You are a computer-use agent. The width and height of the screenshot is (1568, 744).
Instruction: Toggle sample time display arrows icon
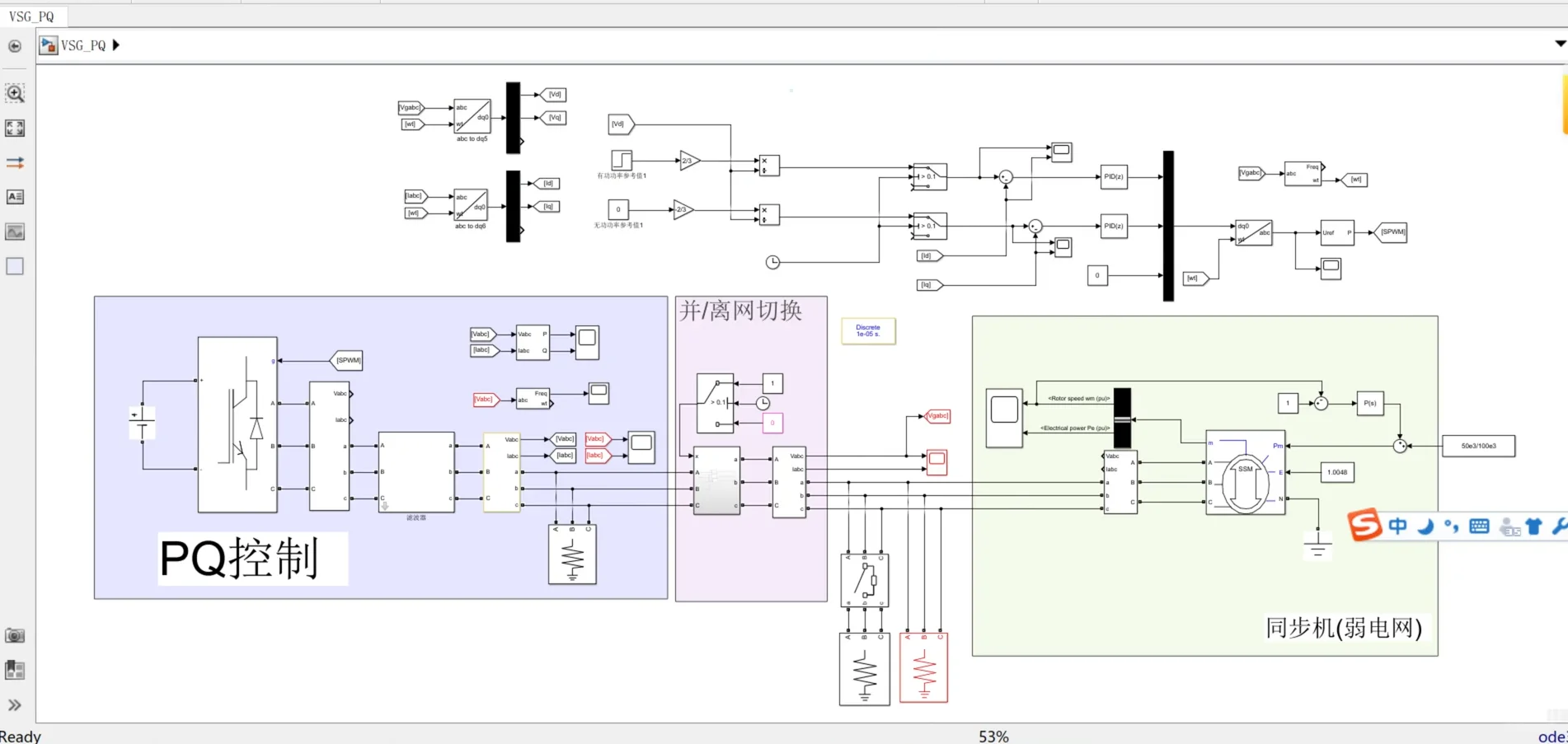tap(15, 163)
